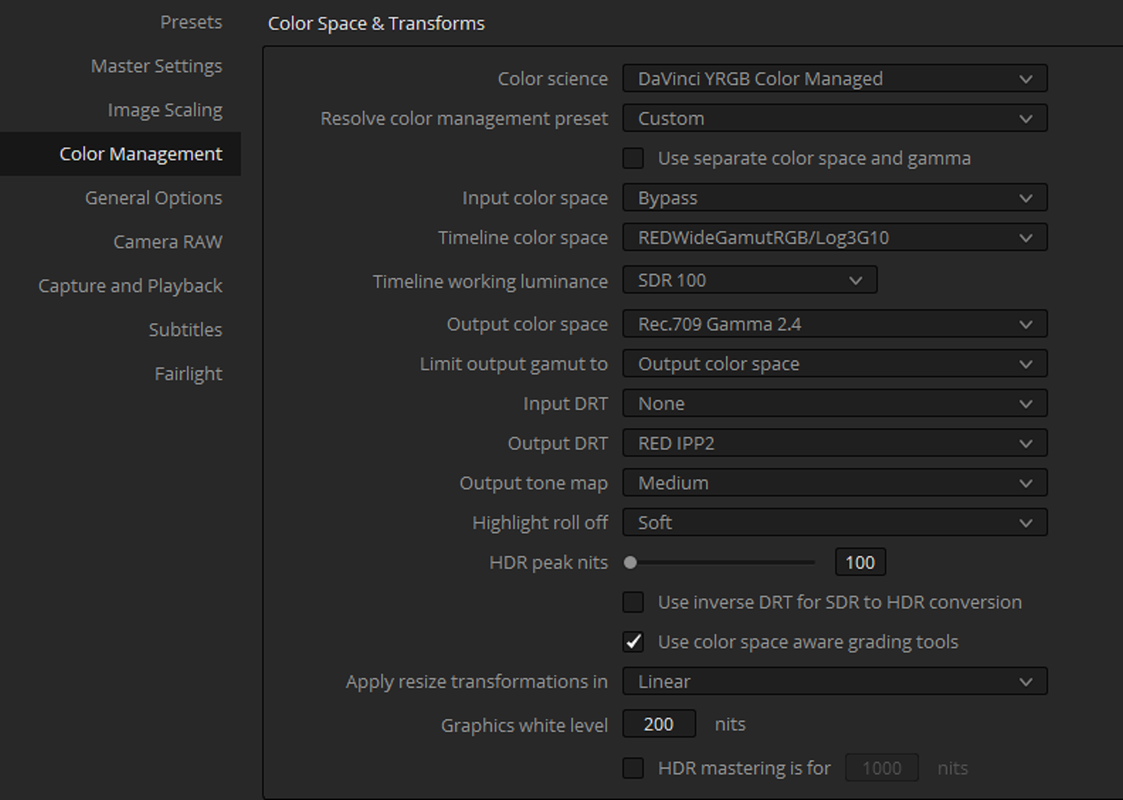
Task: Click the Graphics white level 200 field
Action: (659, 724)
